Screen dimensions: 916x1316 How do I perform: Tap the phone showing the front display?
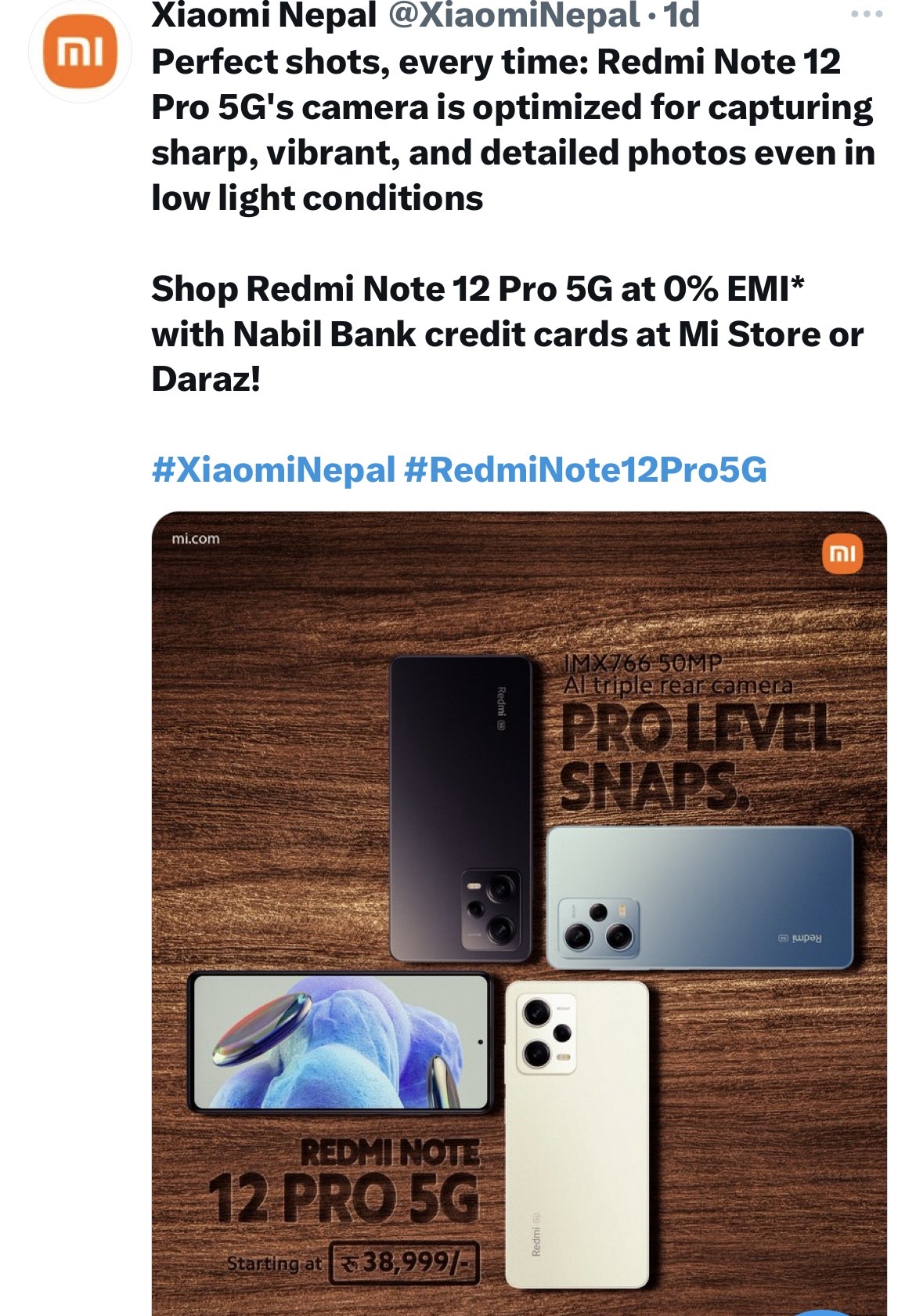341,1042
